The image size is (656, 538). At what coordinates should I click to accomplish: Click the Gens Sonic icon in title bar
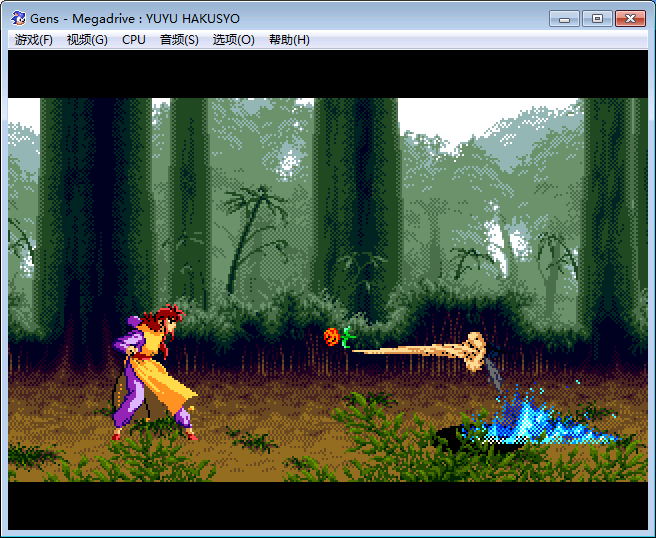coord(18,18)
